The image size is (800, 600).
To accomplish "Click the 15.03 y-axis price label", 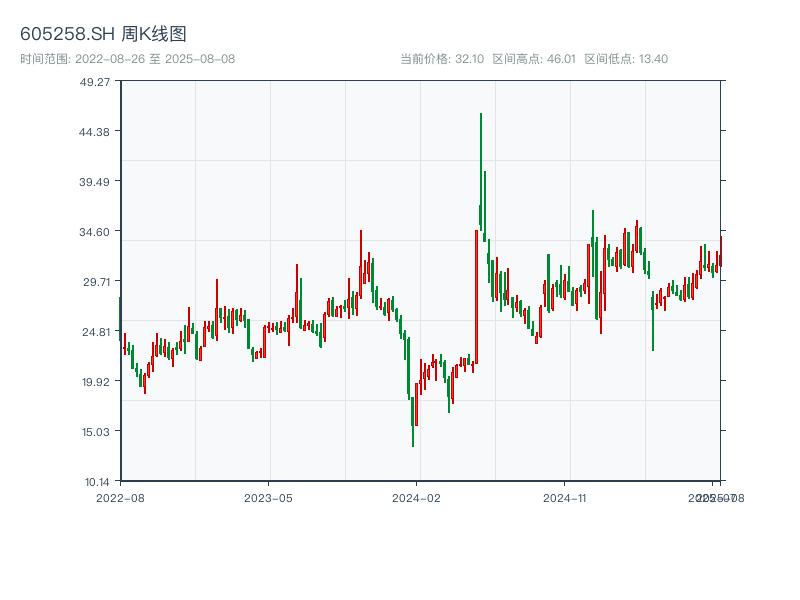I will (96, 432).
